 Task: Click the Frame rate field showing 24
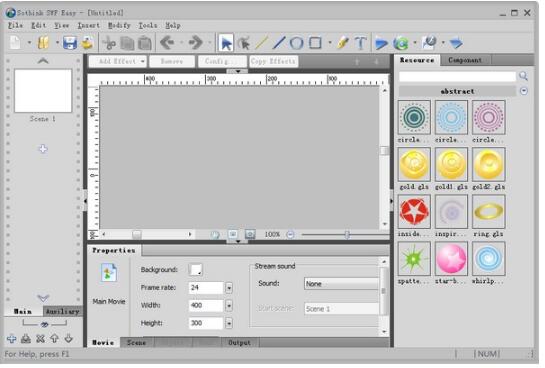coord(206,288)
